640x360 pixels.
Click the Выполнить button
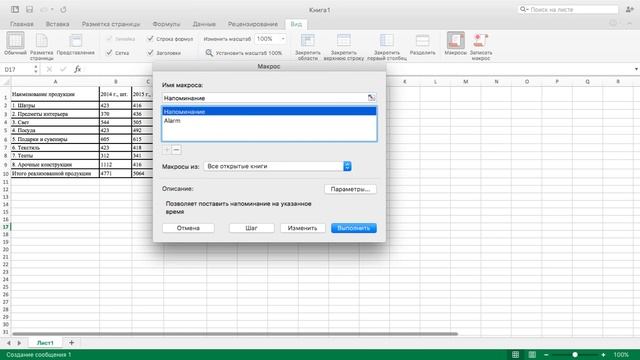pyautogui.click(x=354, y=228)
